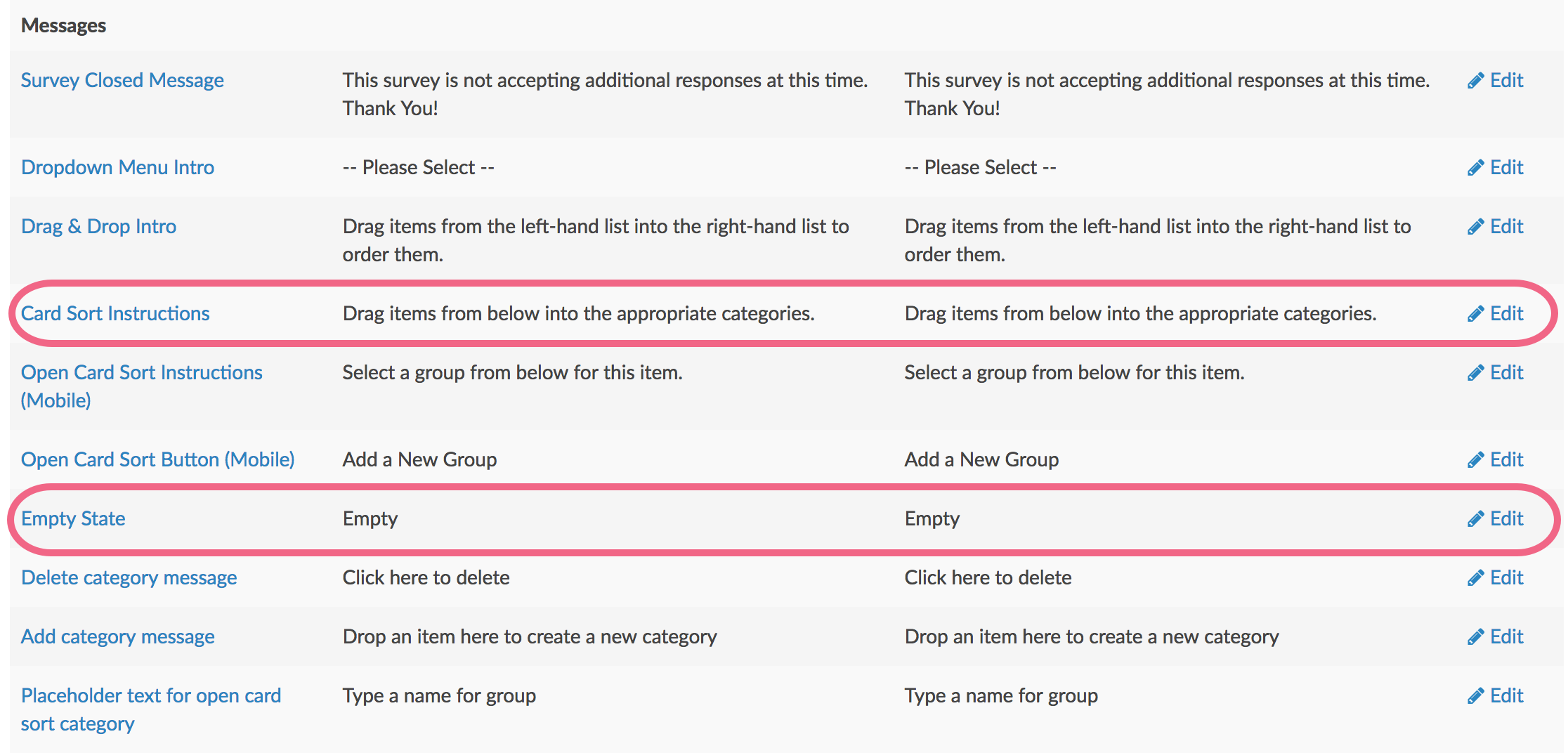Open the Delete category message link

pyautogui.click(x=129, y=577)
